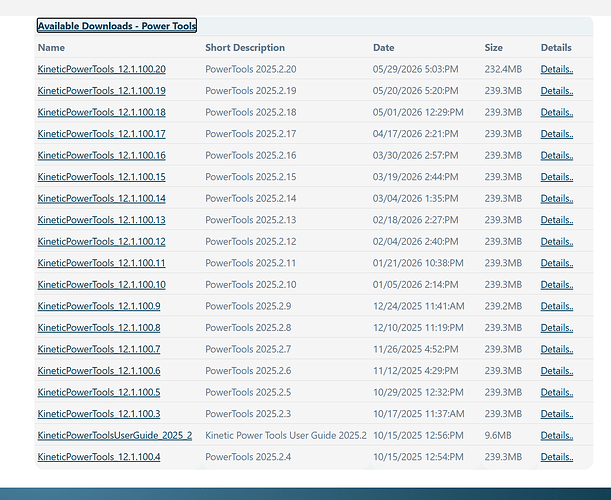Open Details for PowerTools 2025.2.17

(557, 134)
